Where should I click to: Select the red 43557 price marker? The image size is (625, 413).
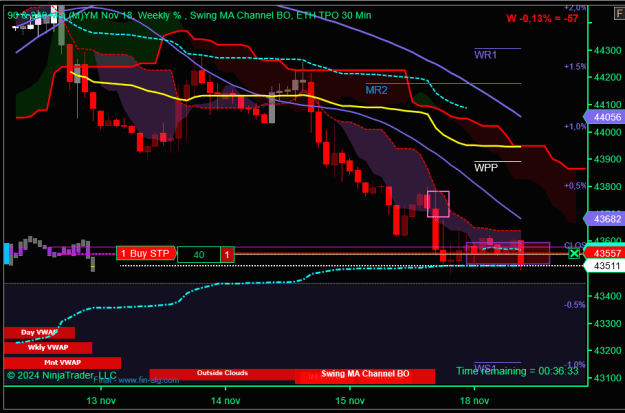[x=604, y=253]
